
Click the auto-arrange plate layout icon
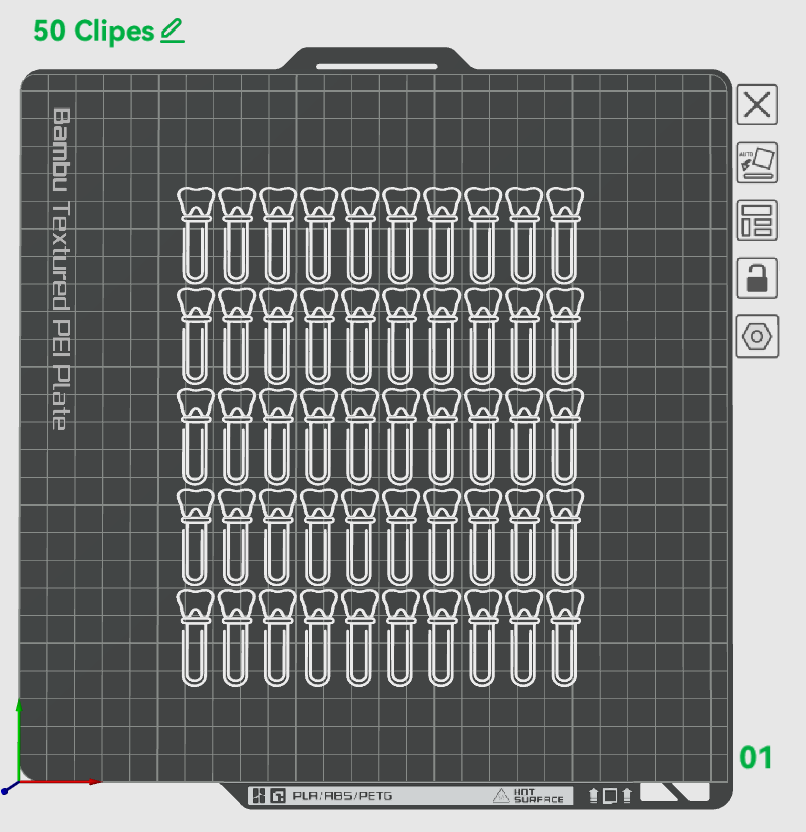coord(757,220)
